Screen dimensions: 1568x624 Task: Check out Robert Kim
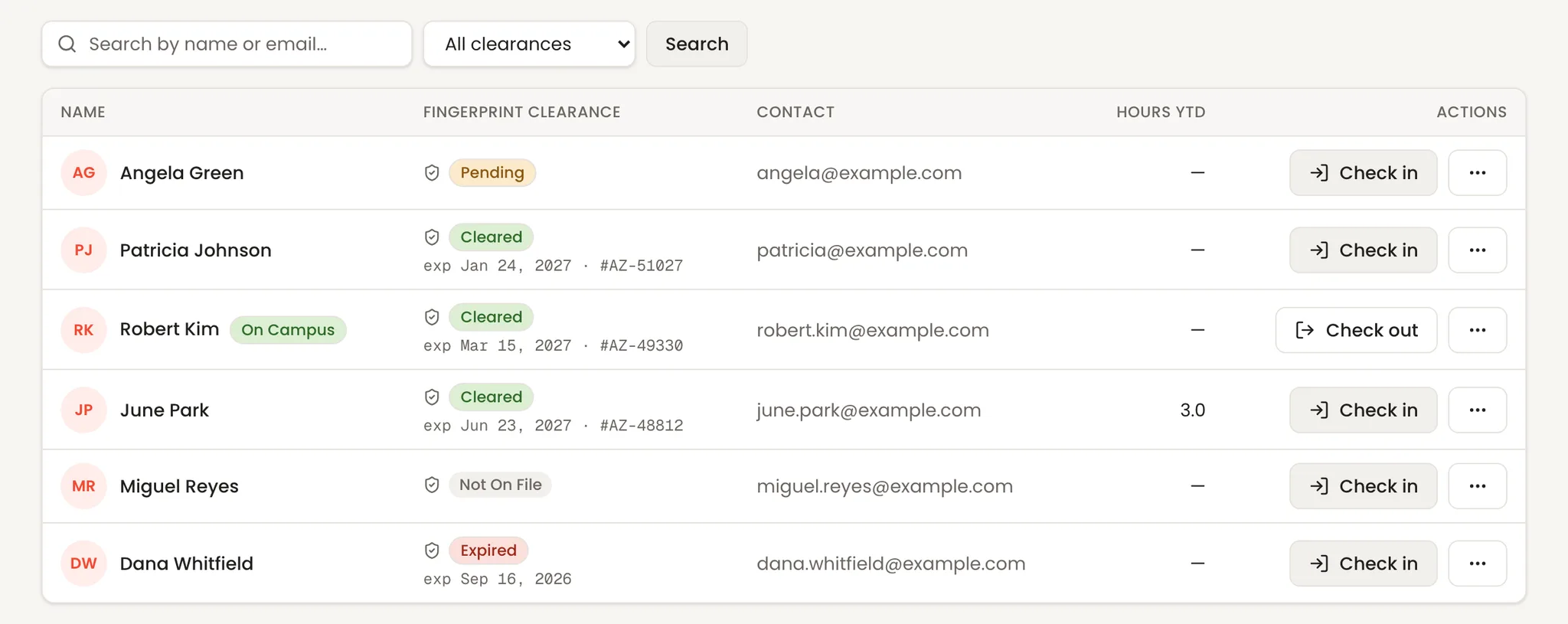[1356, 330]
